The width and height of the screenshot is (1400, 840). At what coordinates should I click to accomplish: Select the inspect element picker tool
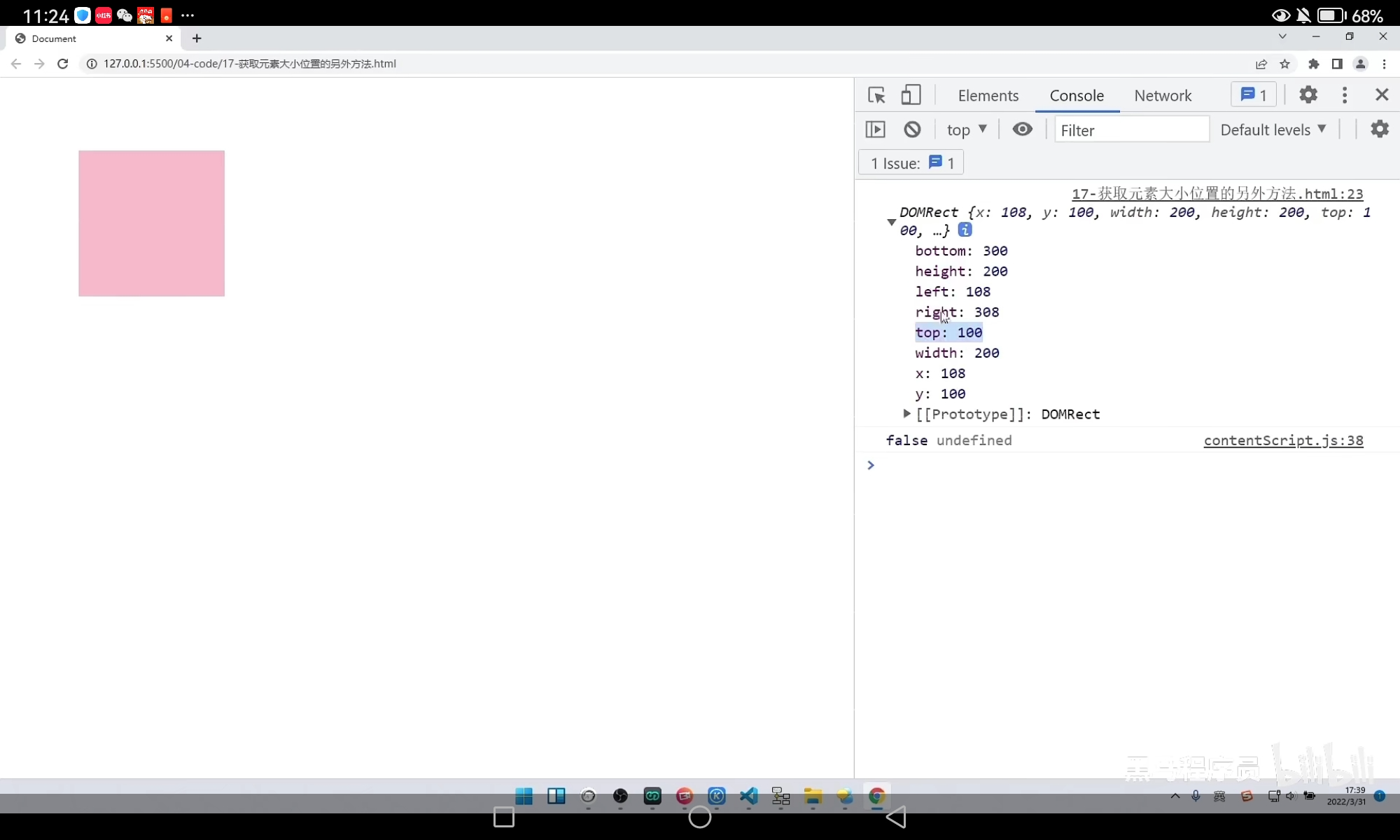tap(876, 94)
